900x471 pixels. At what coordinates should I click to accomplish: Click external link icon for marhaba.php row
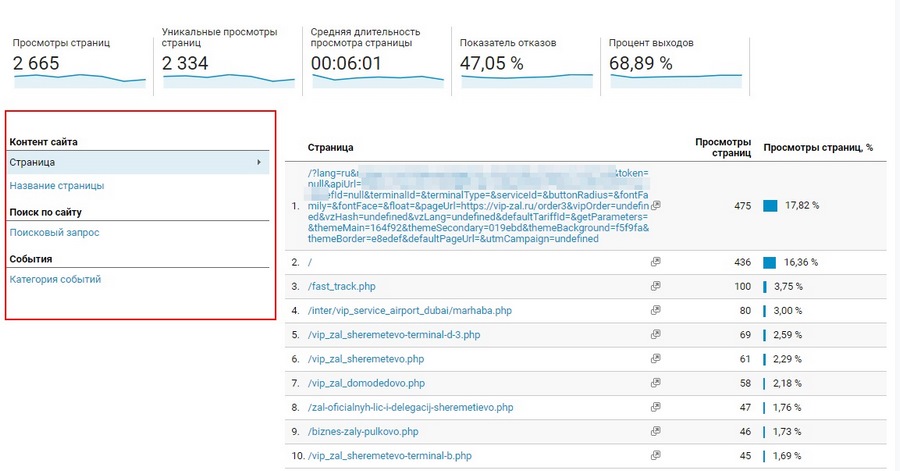(655, 310)
